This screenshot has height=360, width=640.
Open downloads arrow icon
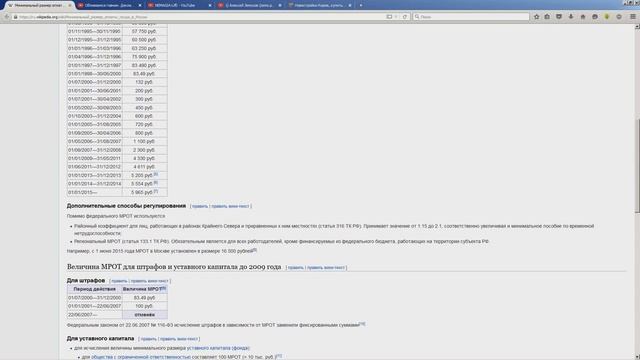571,17
